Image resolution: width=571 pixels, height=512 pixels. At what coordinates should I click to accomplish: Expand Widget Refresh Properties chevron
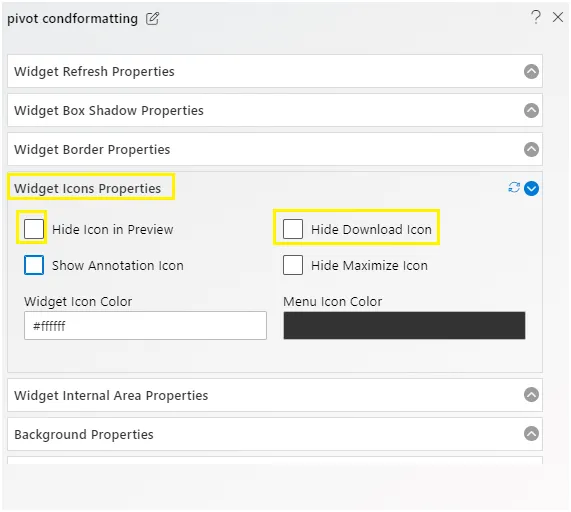(x=531, y=71)
